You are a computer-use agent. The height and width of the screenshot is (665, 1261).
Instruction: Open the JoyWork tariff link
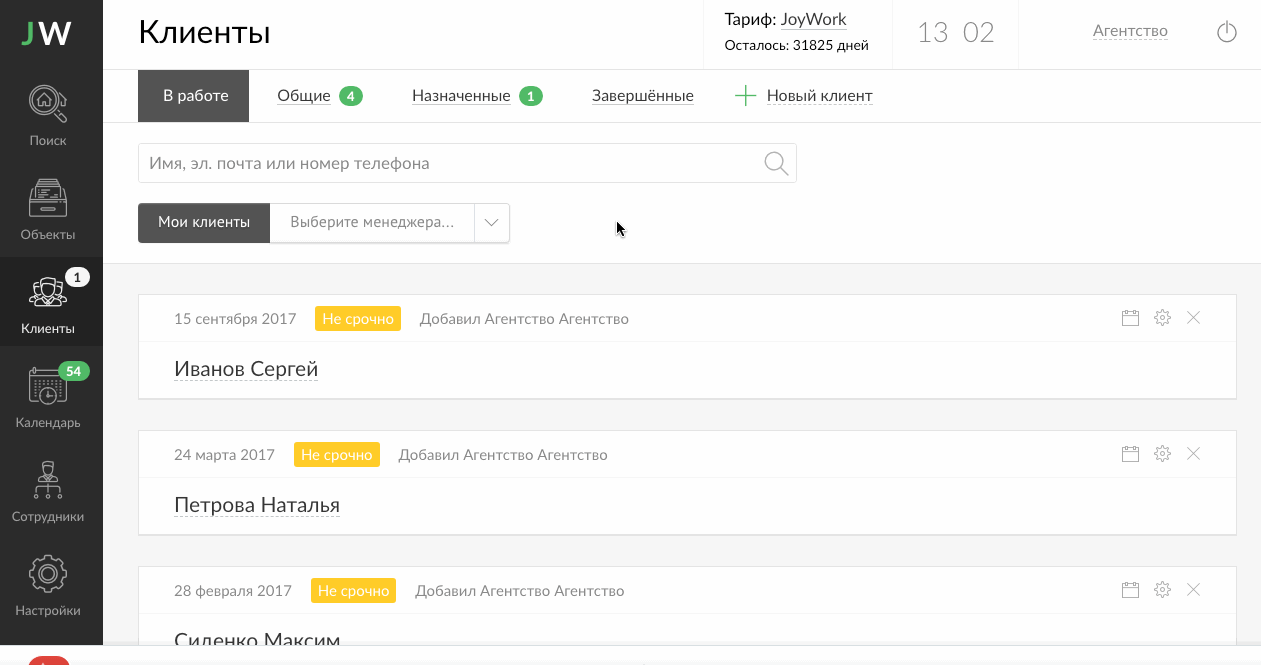814,19
